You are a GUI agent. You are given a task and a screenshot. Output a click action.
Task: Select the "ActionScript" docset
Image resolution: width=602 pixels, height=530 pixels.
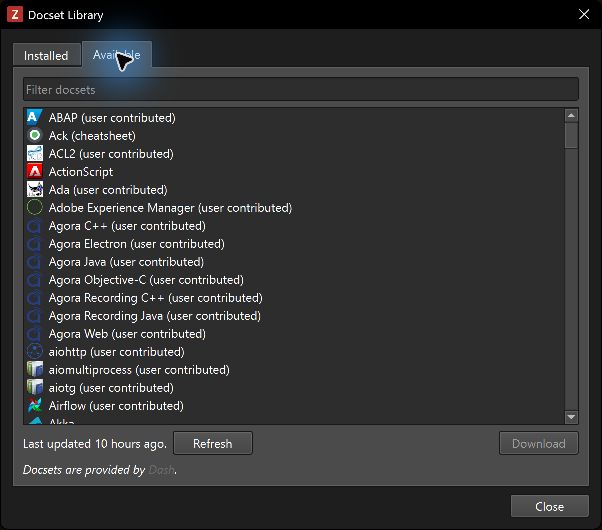(x=294, y=171)
